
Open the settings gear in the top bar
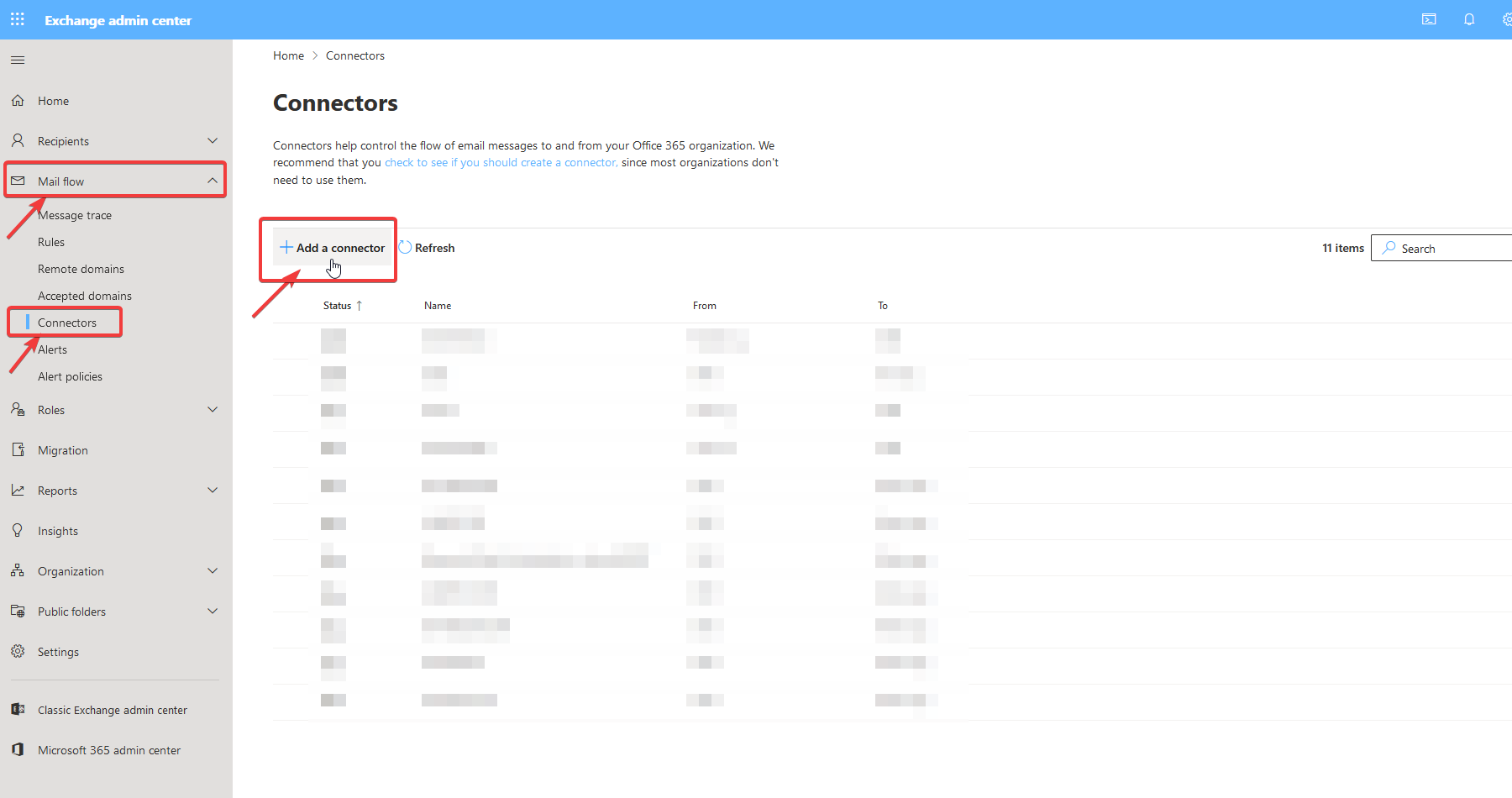pyautogui.click(x=1506, y=18)
